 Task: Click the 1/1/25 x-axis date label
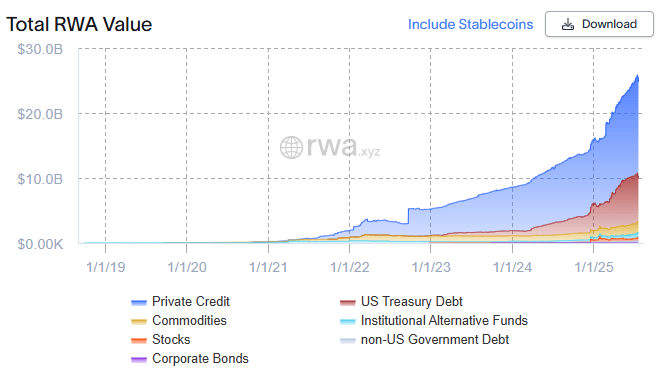594,267
